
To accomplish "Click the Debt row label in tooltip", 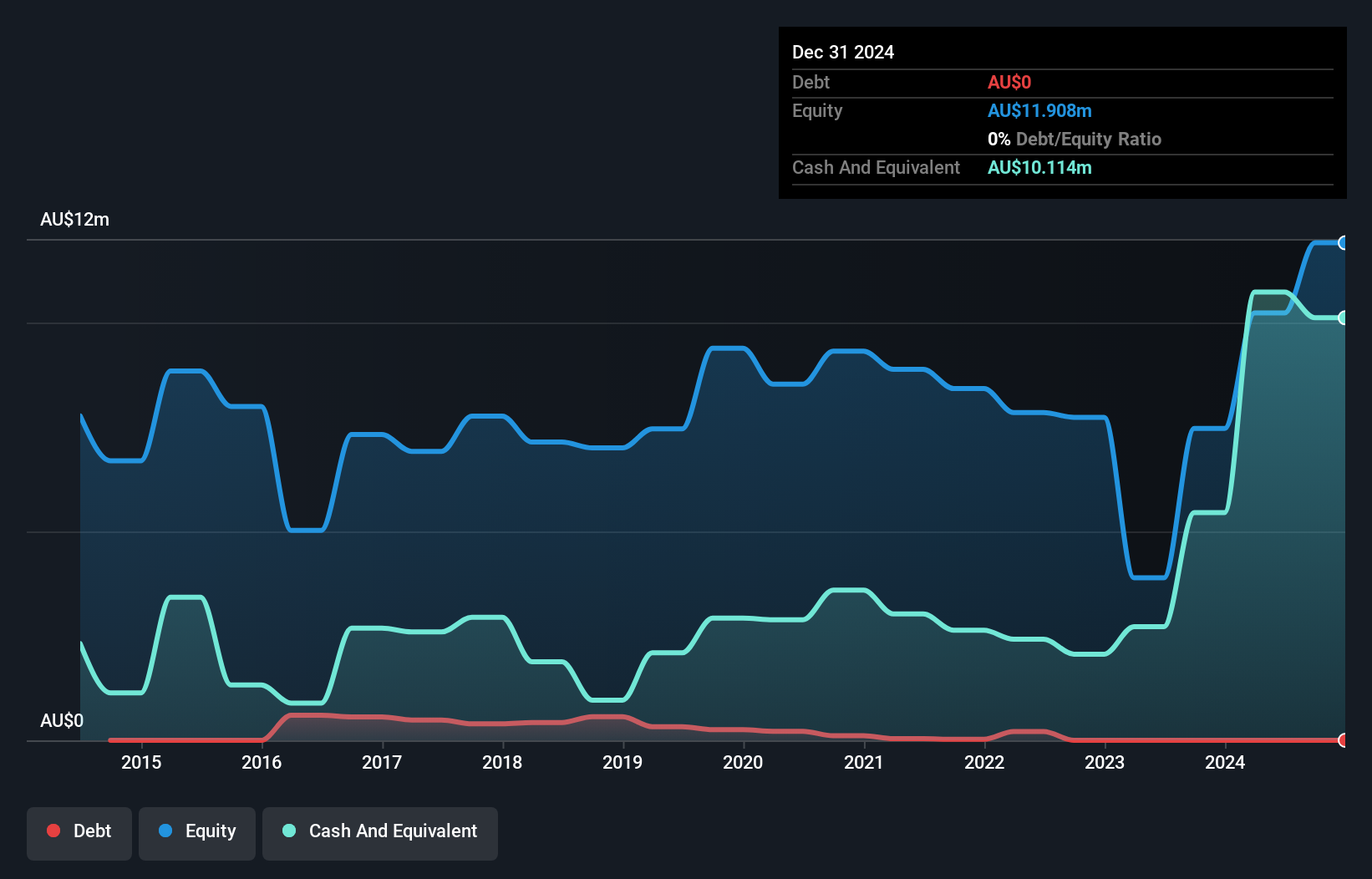I will 810,82.
